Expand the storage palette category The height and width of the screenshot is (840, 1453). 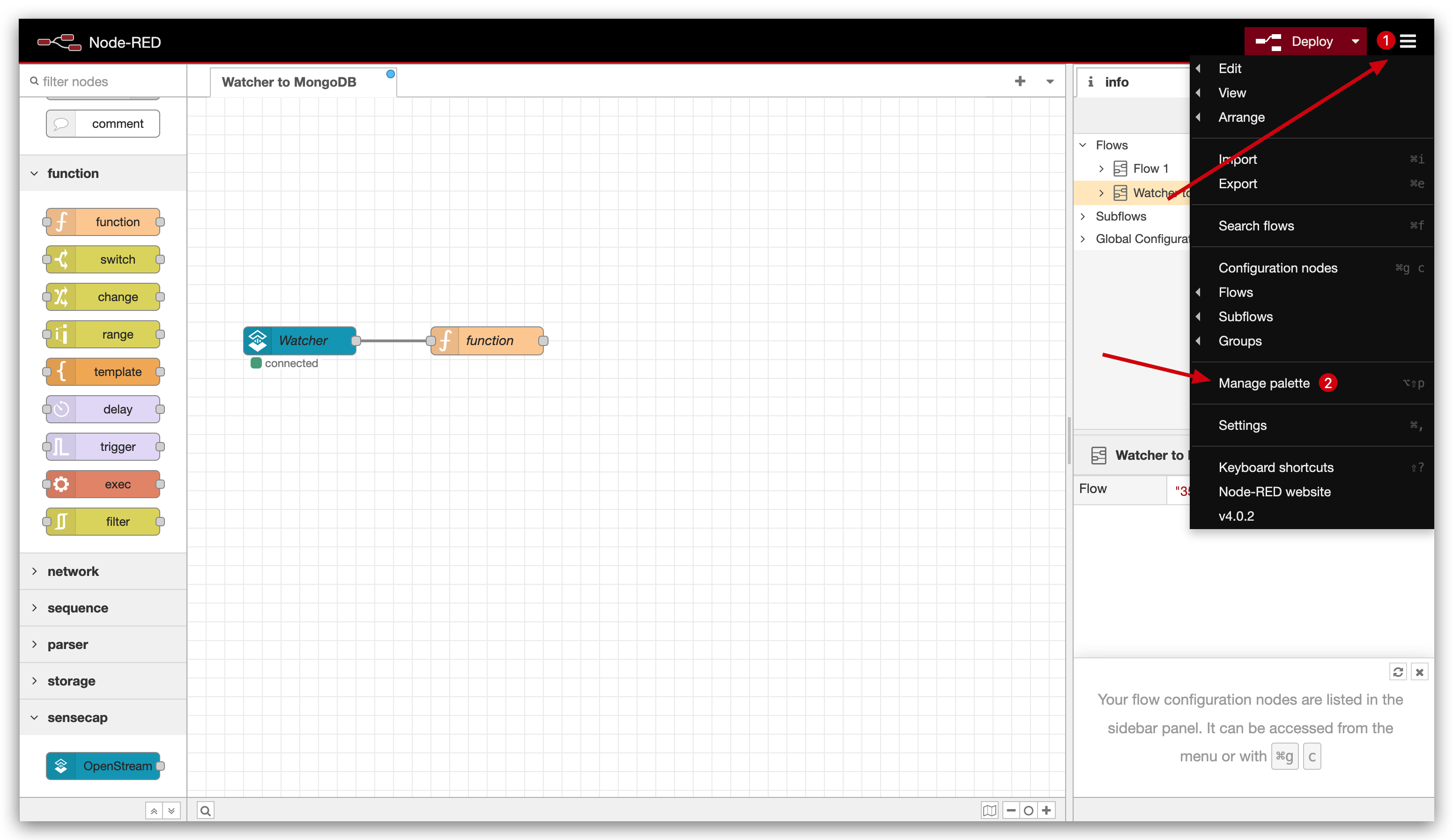click(103, 681)
